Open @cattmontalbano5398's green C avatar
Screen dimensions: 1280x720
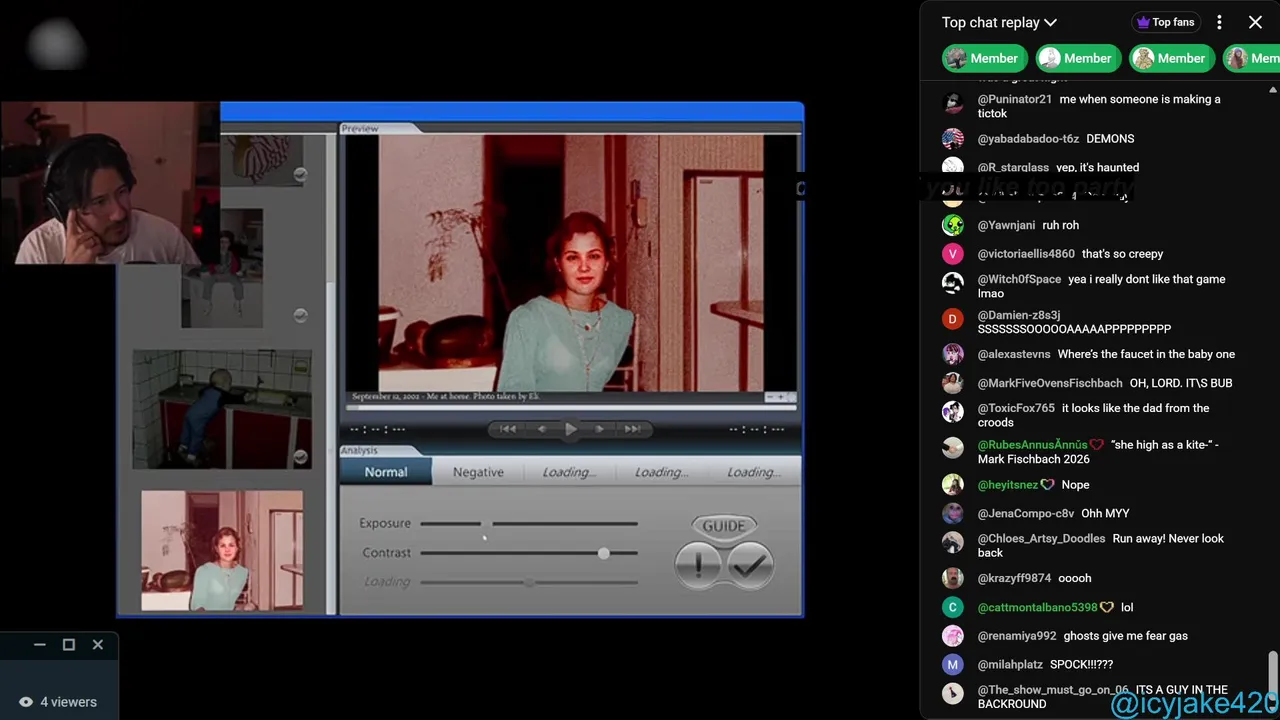point(953,607)
